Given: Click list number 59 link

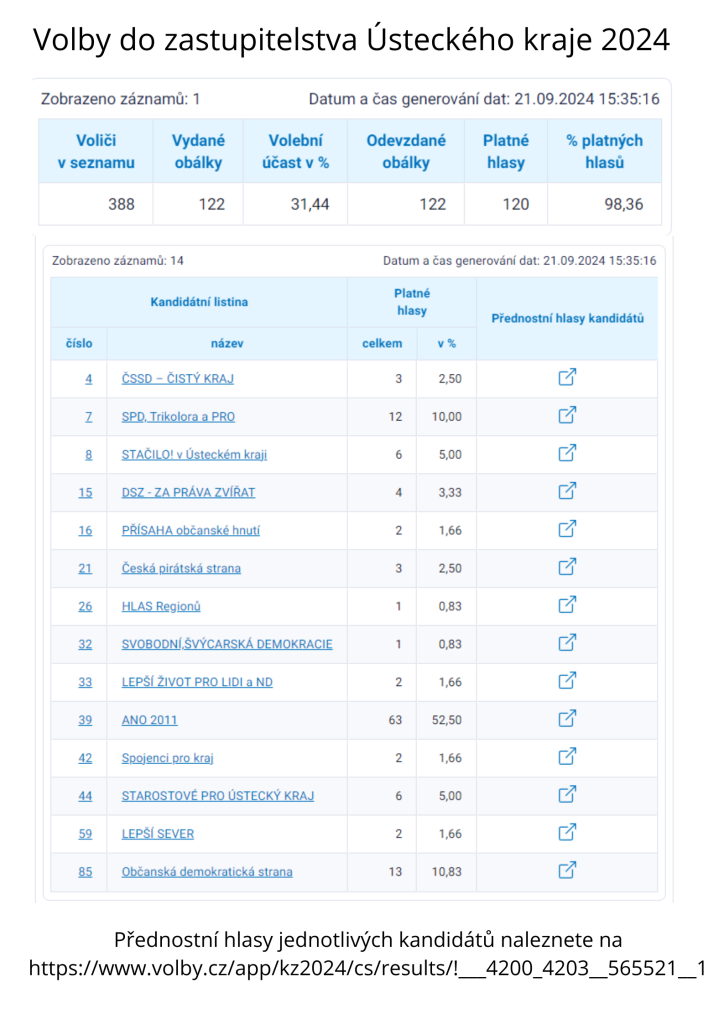Looking at the screenshot, I should point(86,833).
